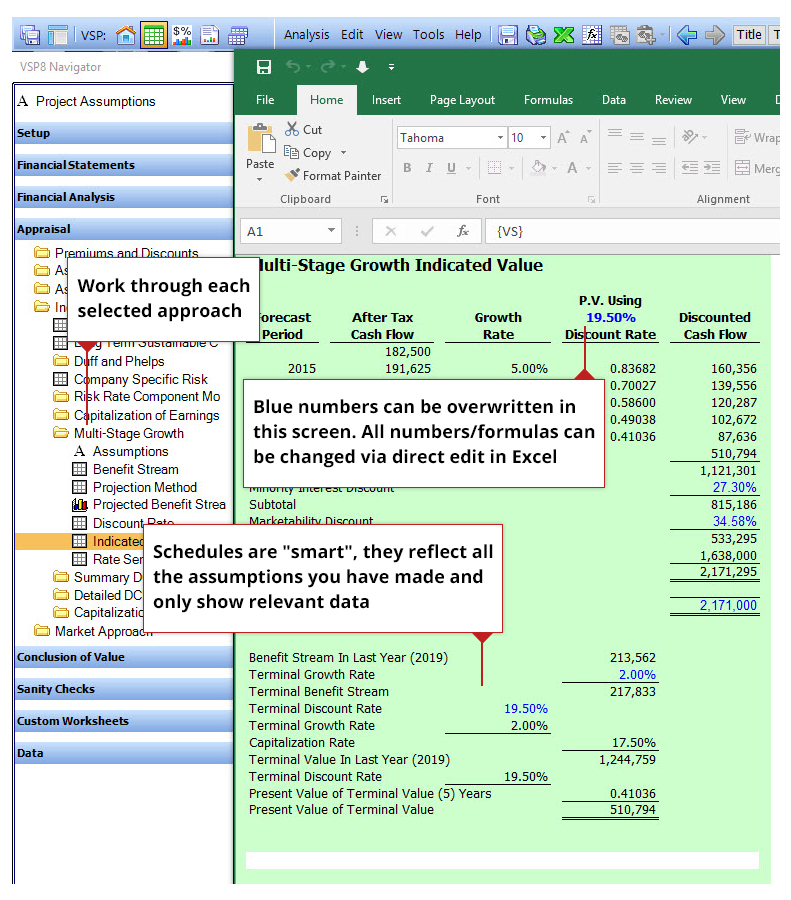Click the Decrease Indent icon
The width and height of the screenshot is (791, 900).
[689, 168]
